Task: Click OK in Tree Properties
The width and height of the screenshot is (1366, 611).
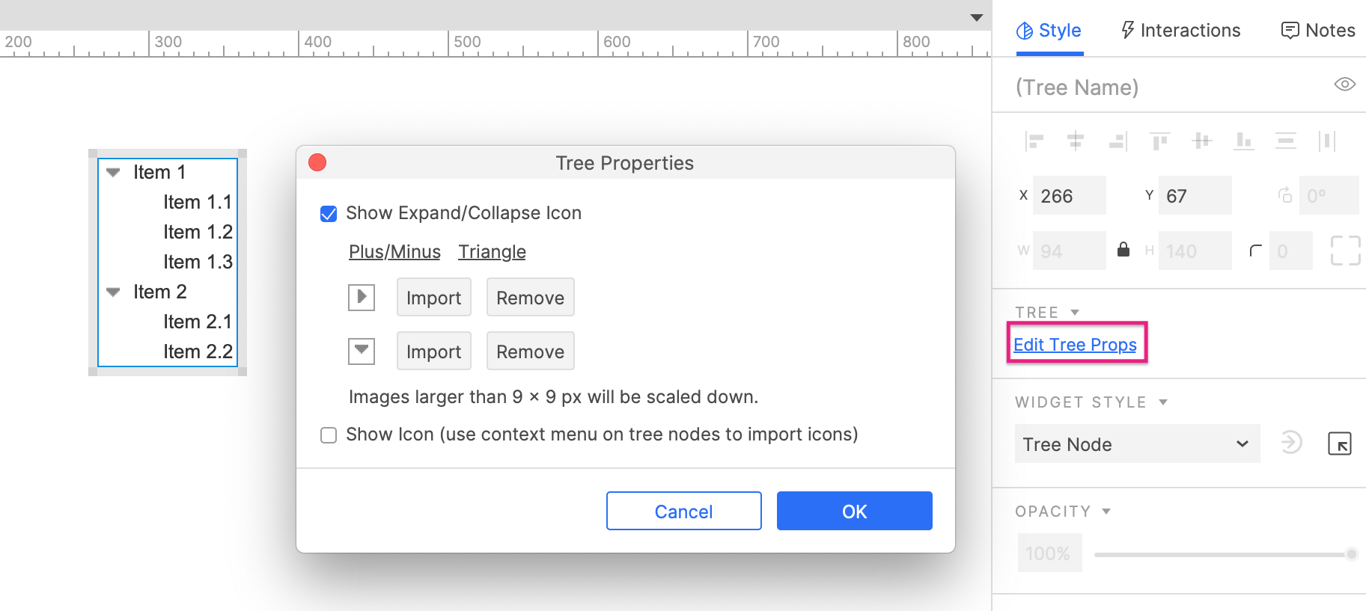Action: [854, 511]
